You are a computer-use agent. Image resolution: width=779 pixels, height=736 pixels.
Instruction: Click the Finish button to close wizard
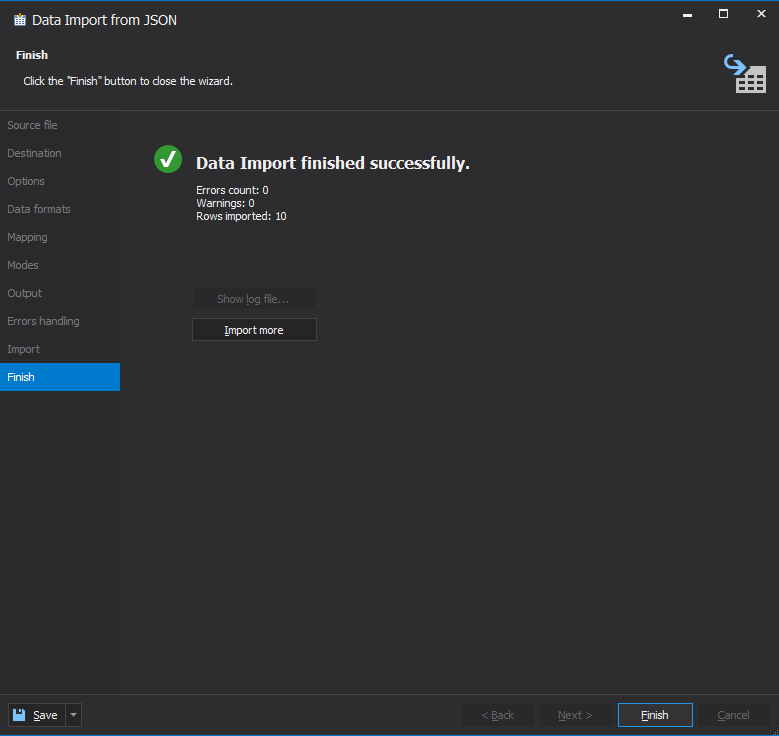point(655,715)
